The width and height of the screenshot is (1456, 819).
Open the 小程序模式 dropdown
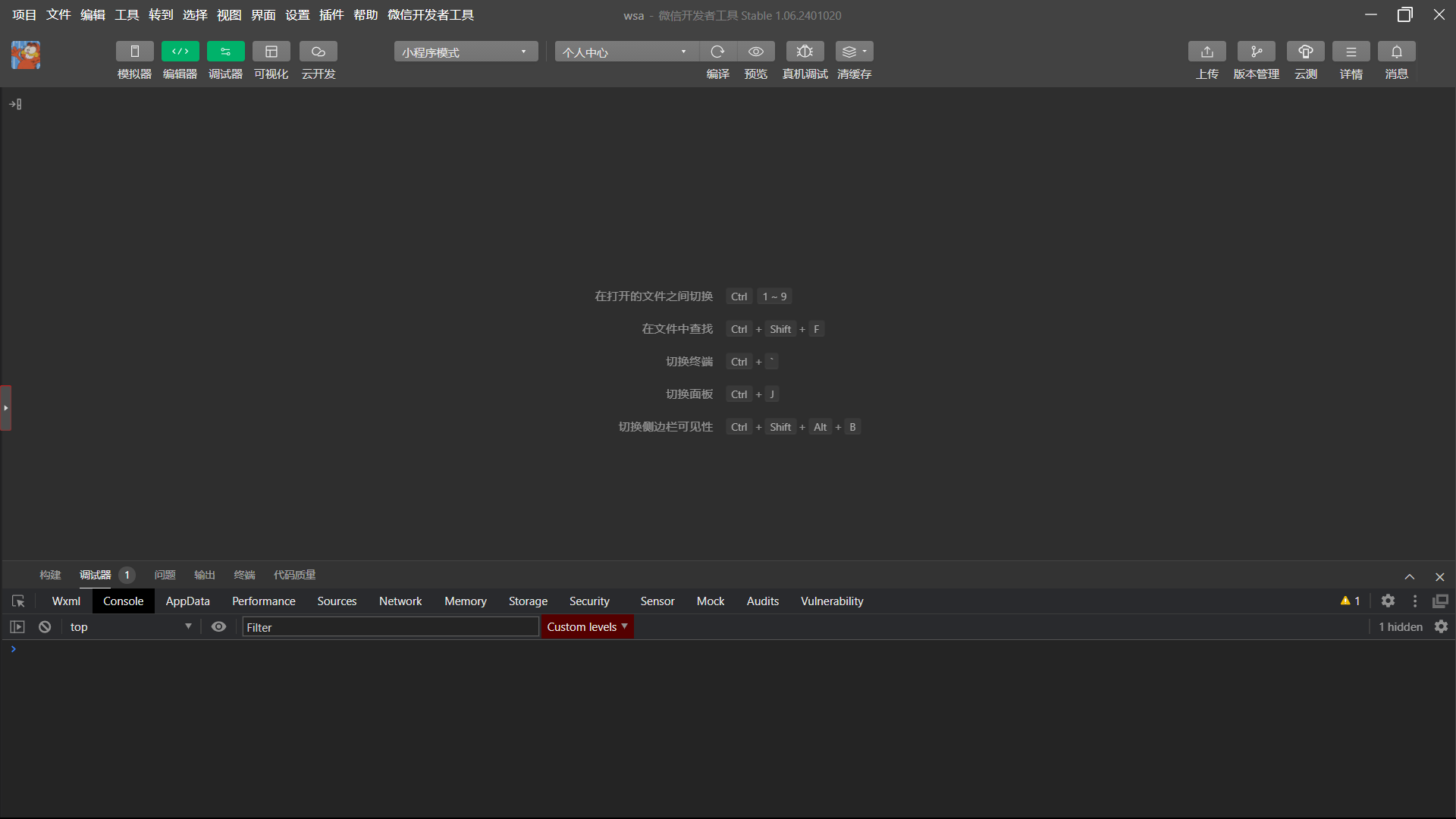pyautogui.click(x=466, y=52)
